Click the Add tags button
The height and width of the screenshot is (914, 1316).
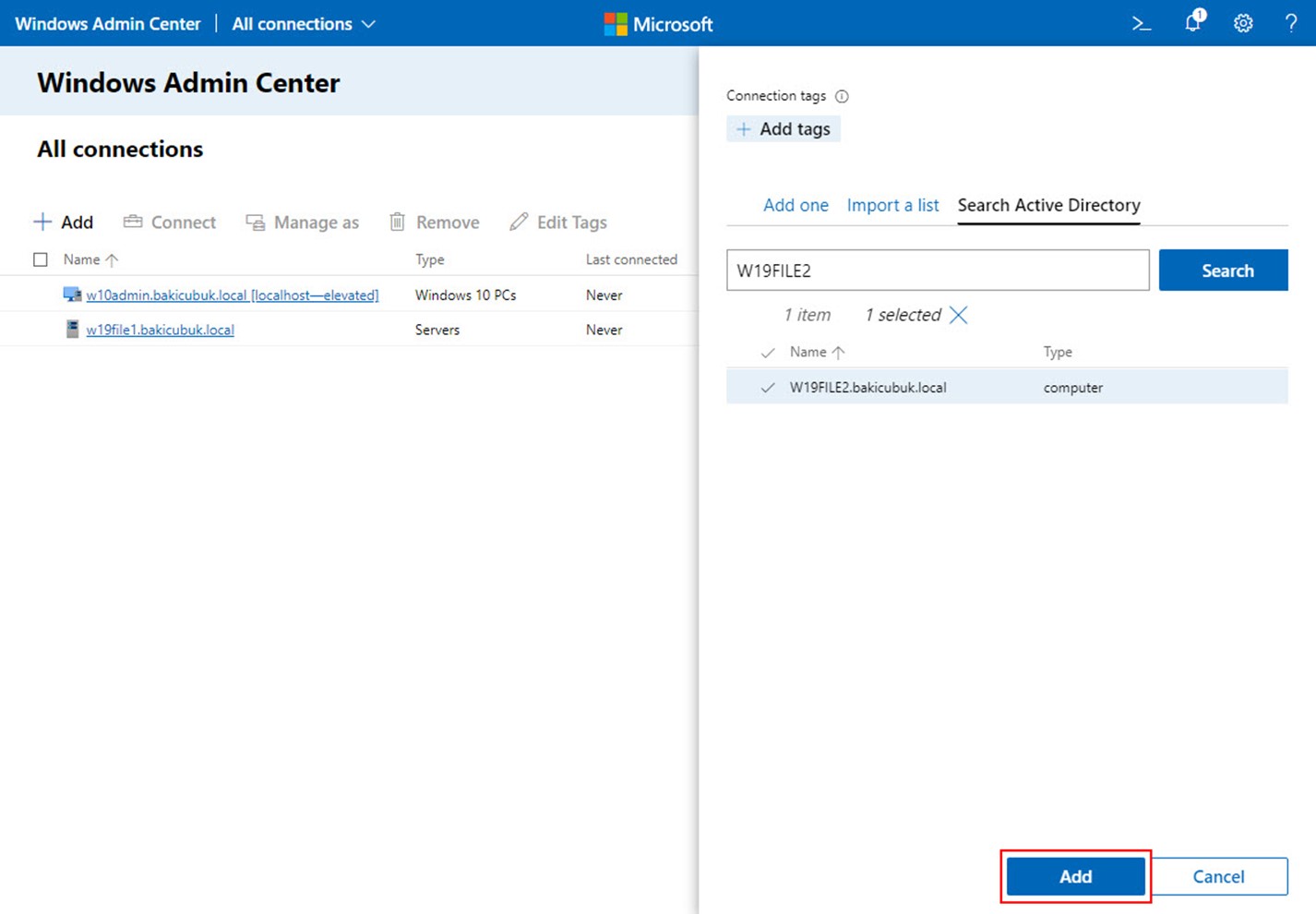tap(784, 129)
